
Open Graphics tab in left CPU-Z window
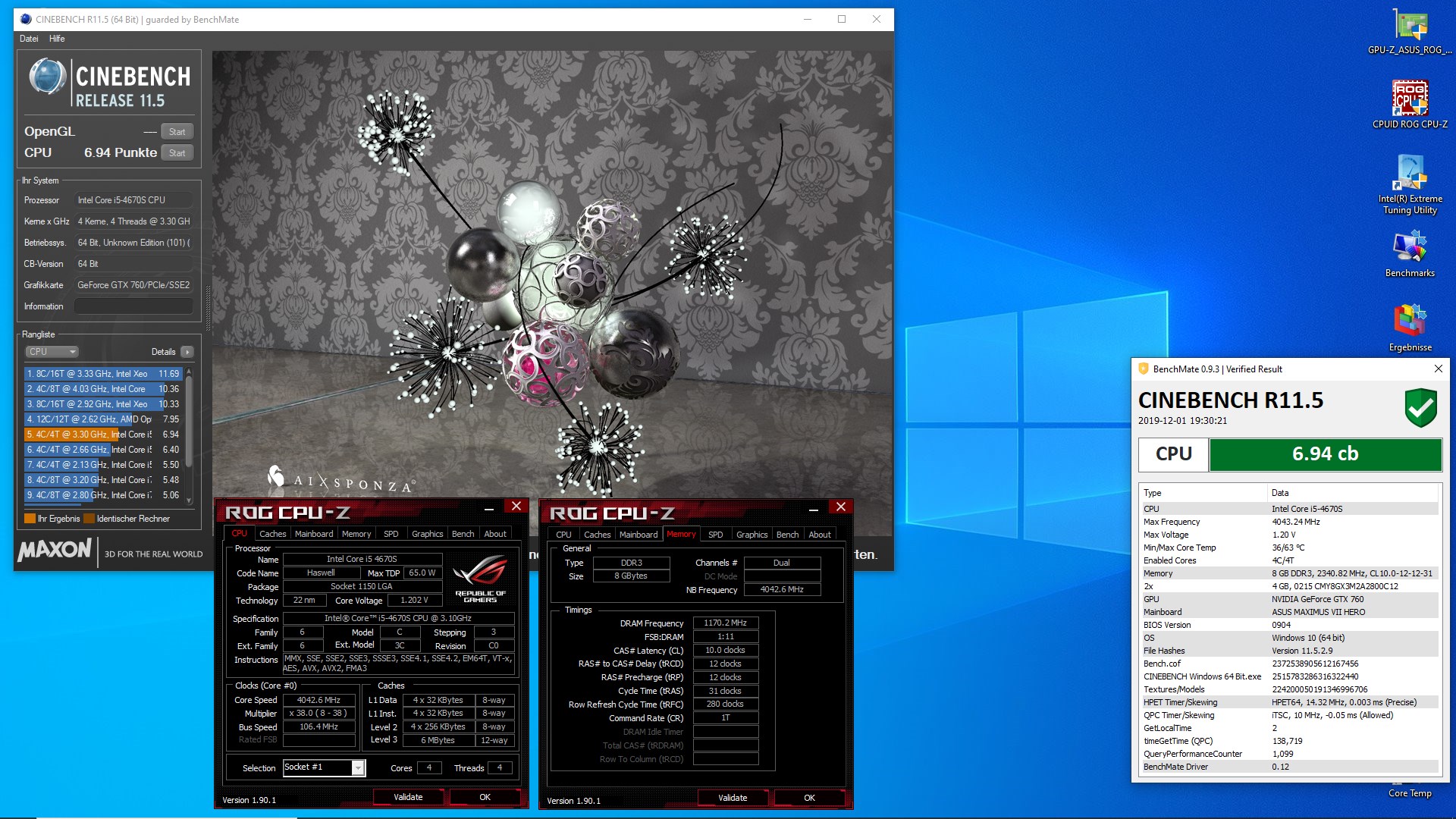[427, 534]
